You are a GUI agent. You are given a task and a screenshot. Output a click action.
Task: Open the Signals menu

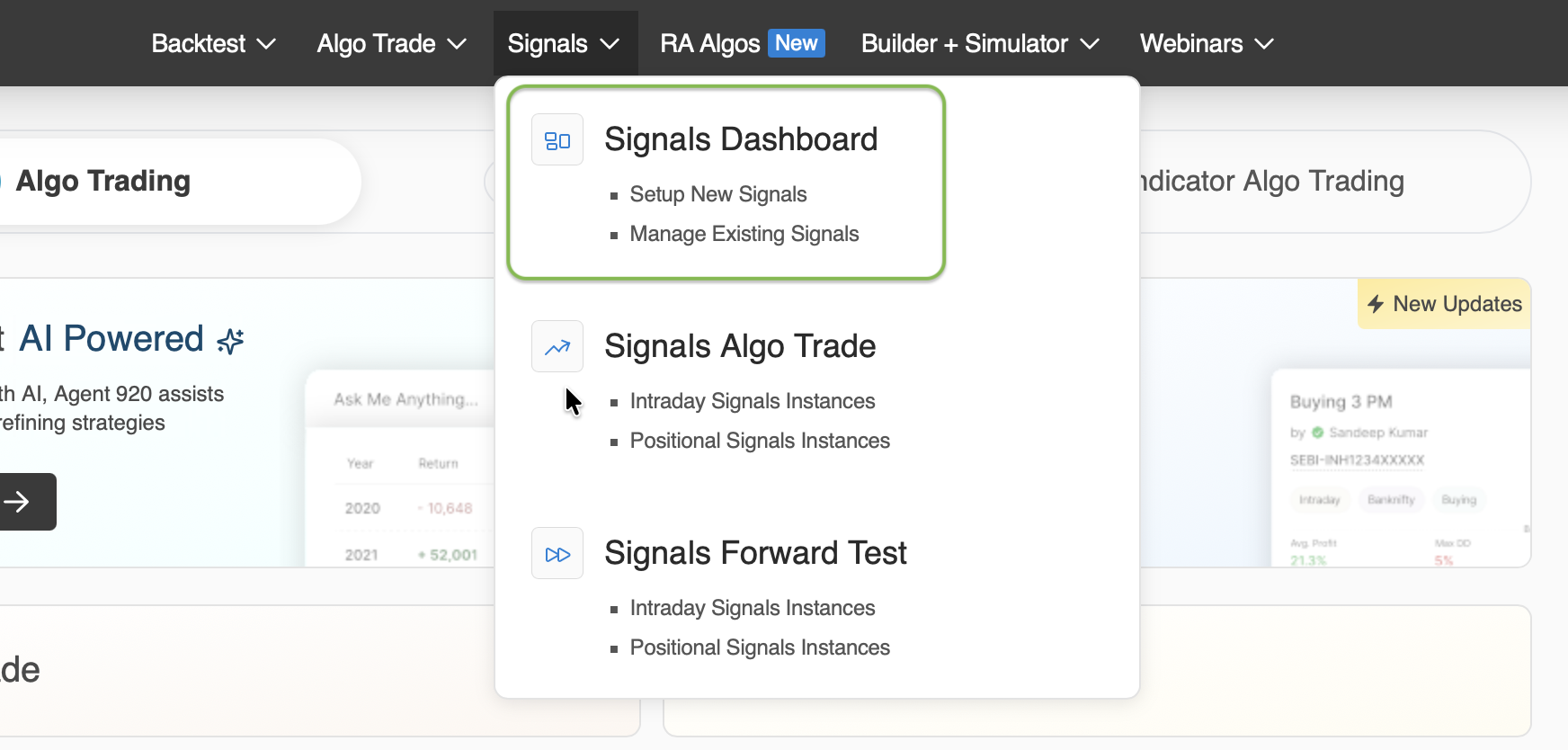point(565,42)
